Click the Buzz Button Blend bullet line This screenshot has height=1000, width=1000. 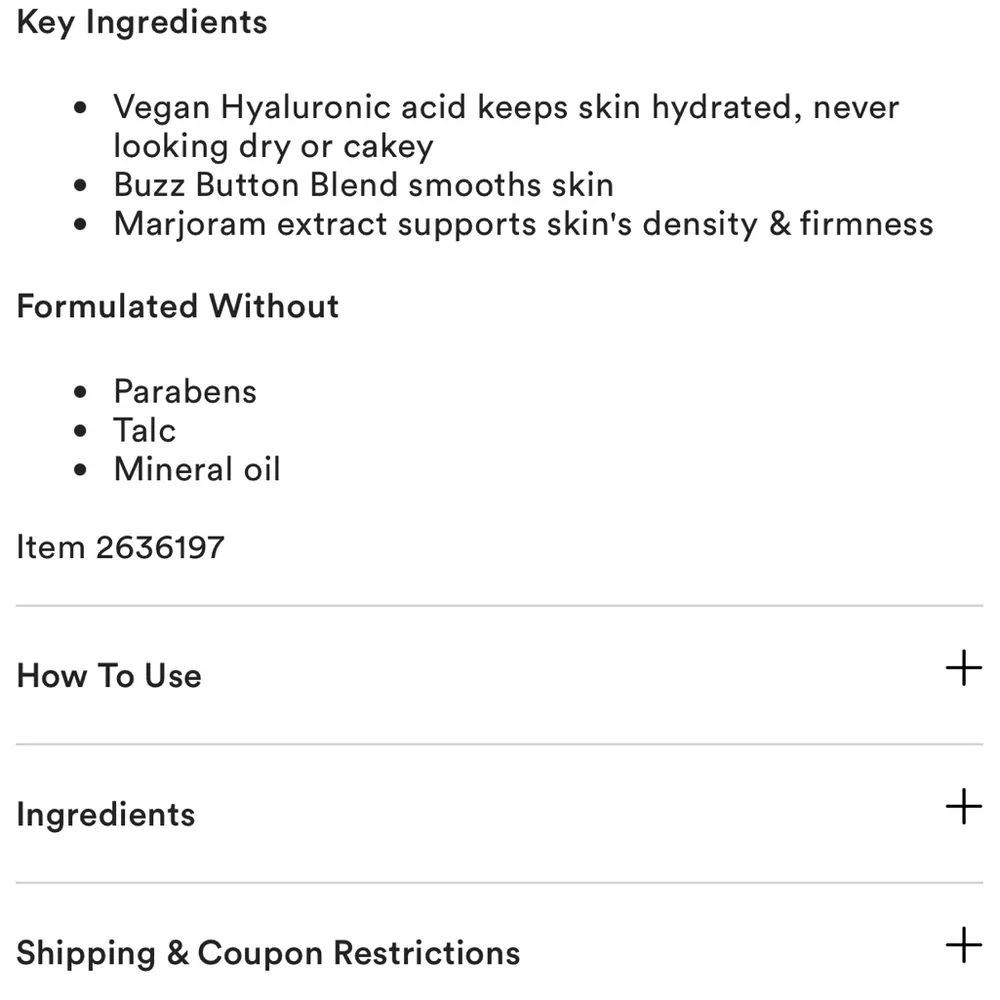pos(364,185)
